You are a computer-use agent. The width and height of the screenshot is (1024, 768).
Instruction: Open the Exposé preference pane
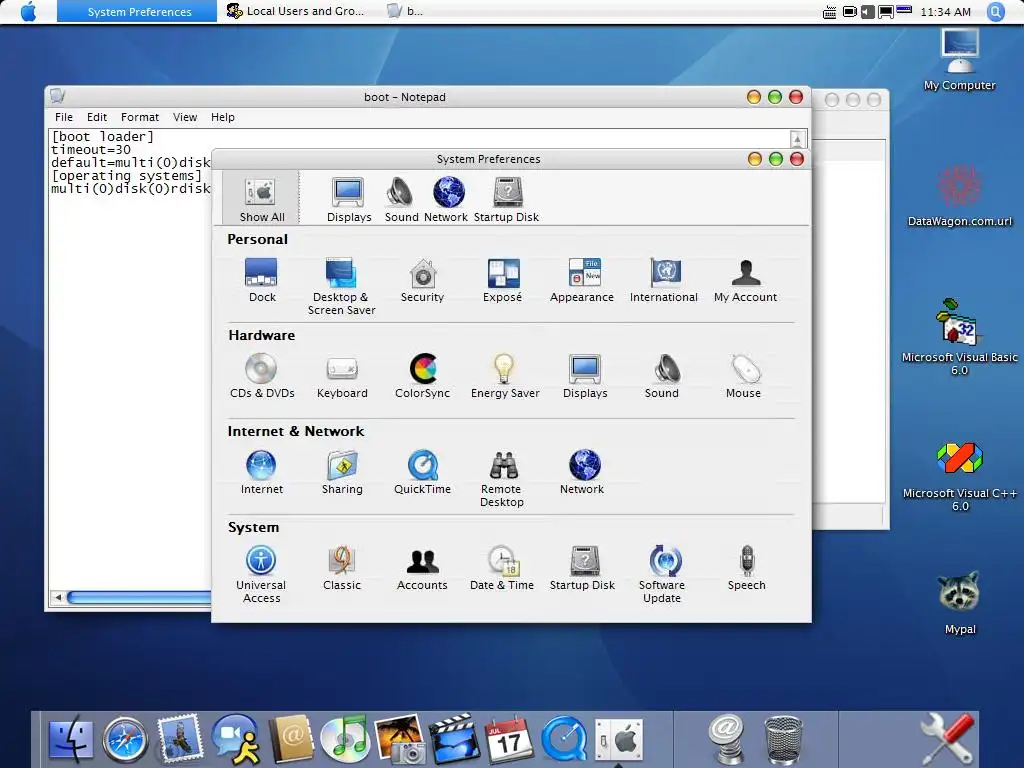[503, 281]
